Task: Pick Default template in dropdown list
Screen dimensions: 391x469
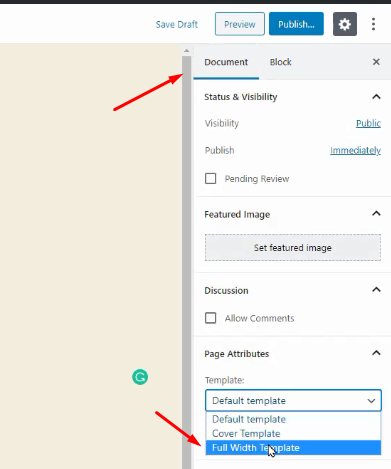Action: click(x=293, y=419)
